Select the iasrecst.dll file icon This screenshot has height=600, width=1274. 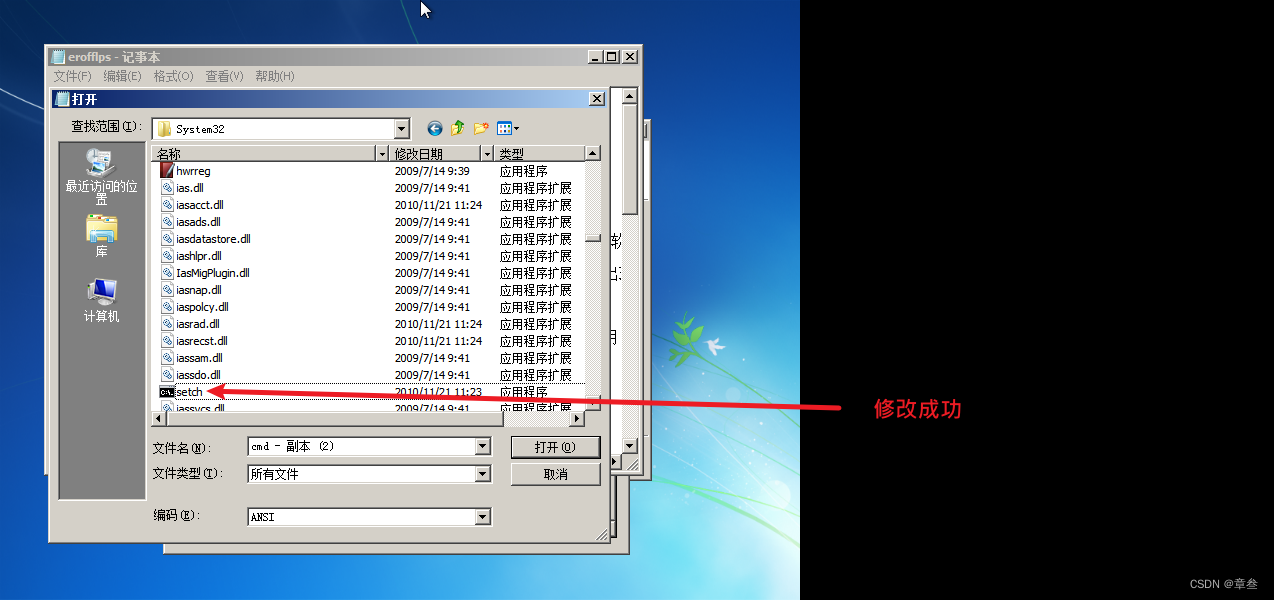167,341
